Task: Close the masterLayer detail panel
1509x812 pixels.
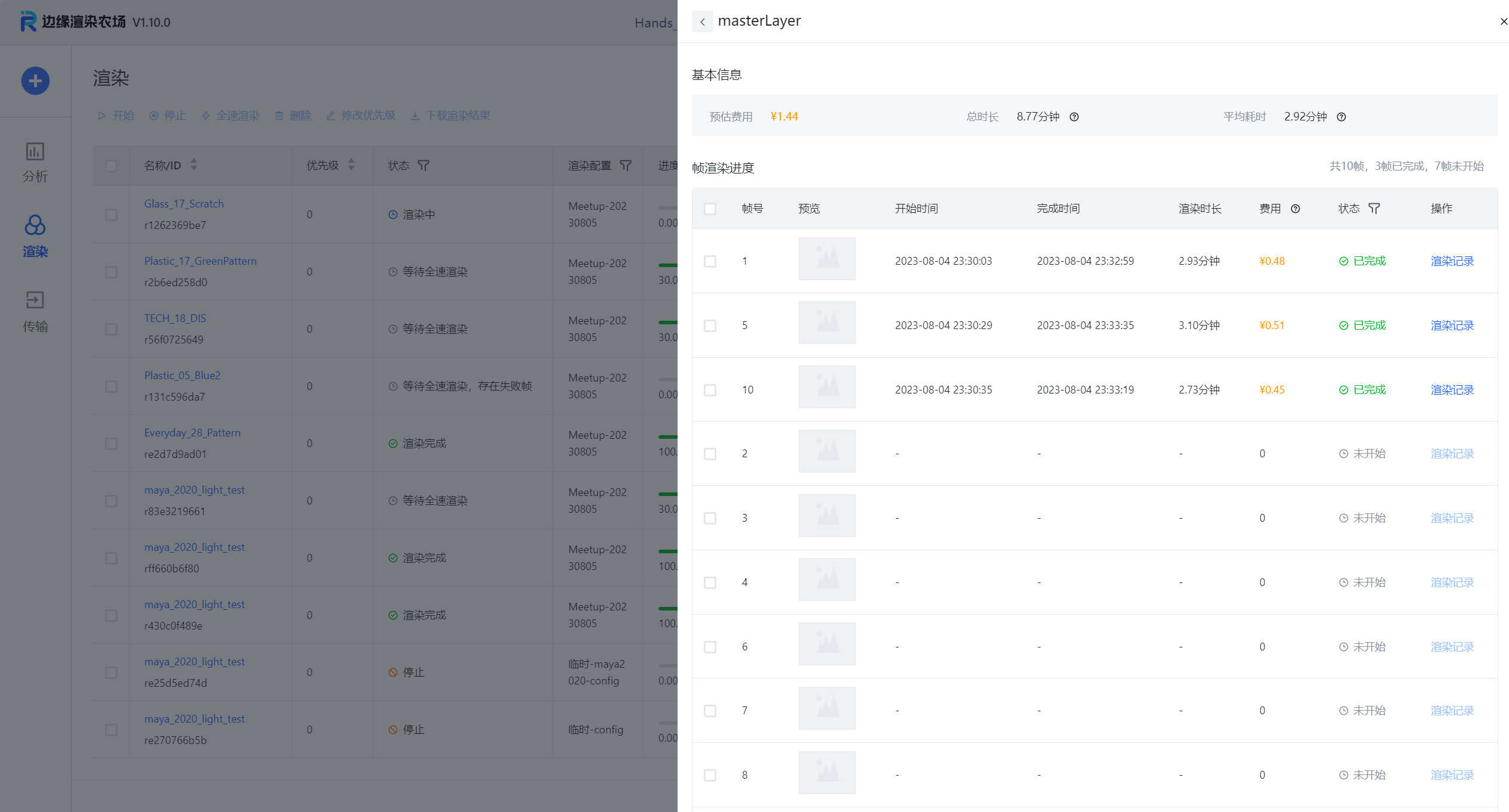Action: pyautogui.click(x=1503, y=21)
